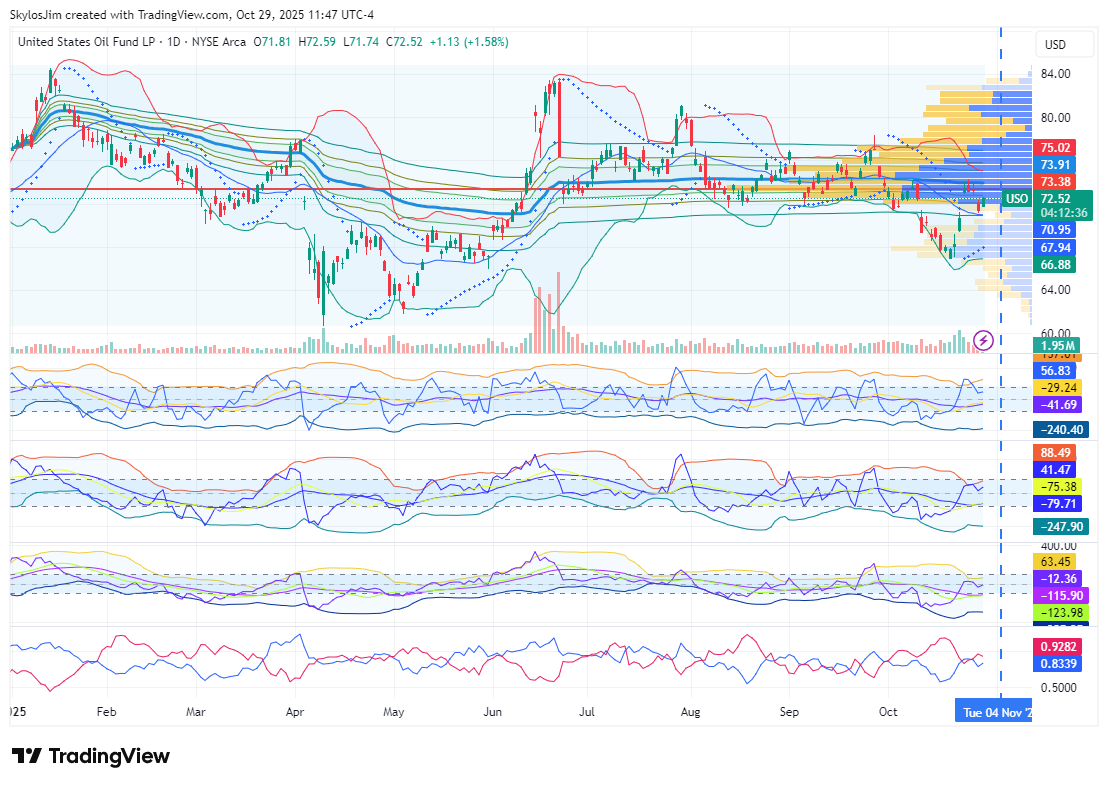Click the blue 73.91 price label
1108x786 pixels.
[x=1056, y=164]
